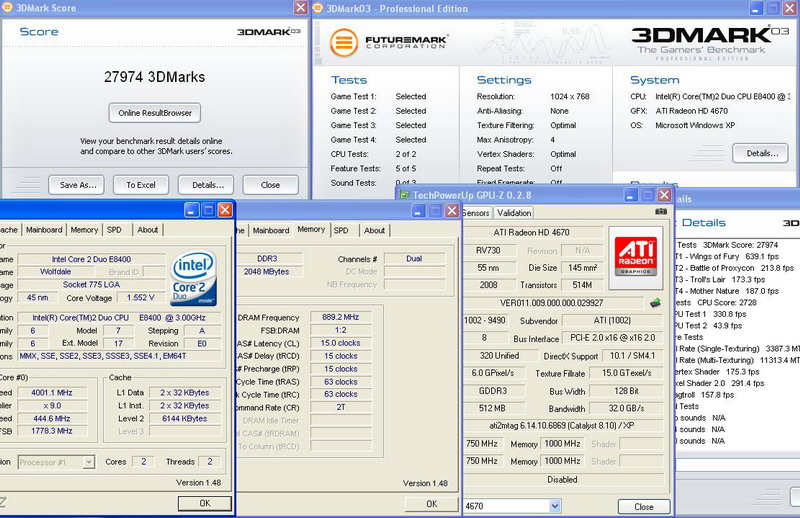This screenshot has width=800, height=518.
Task: Click the CAS# Latency 15.0 clocks value
Action: pos(340,343)
